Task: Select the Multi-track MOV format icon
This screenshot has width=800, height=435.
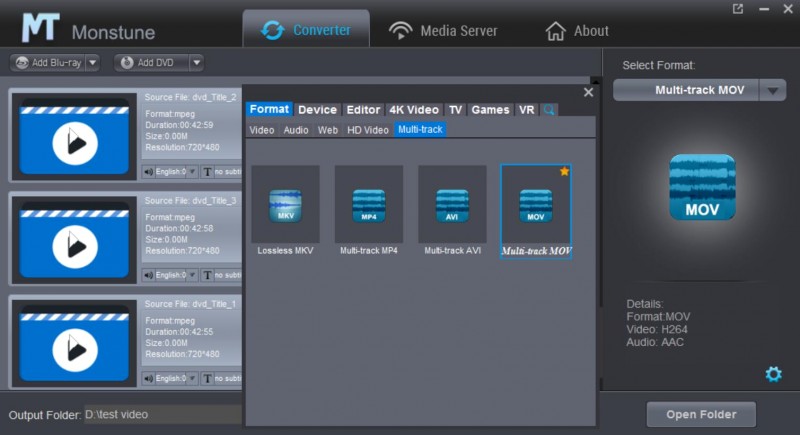Action: point(536,205)
